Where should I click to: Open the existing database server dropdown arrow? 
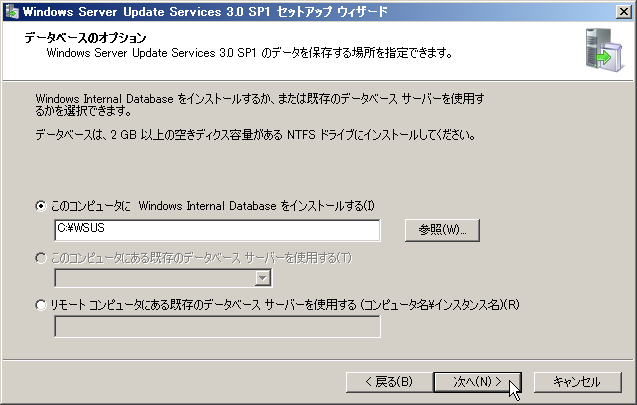pos(262,278)
